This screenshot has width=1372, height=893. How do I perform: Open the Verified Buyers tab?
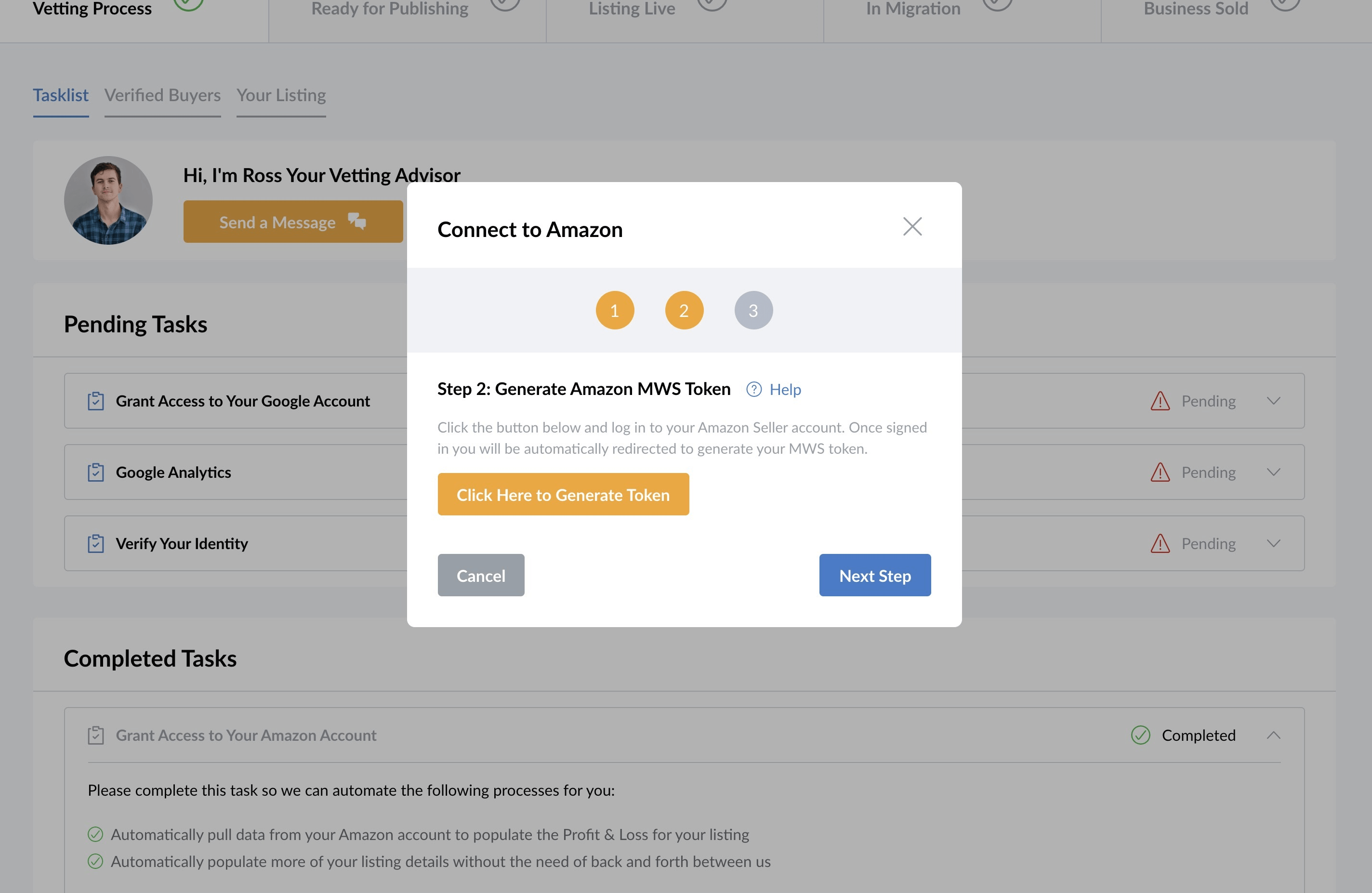(x=162, y=95)
